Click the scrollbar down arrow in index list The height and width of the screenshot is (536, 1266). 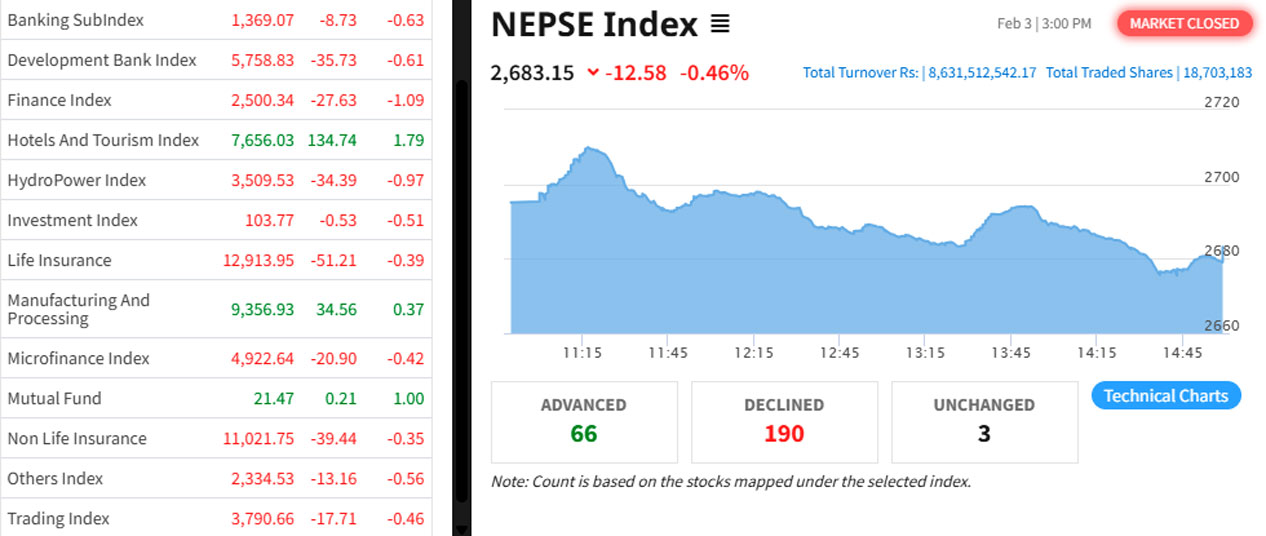pos(461,528)
